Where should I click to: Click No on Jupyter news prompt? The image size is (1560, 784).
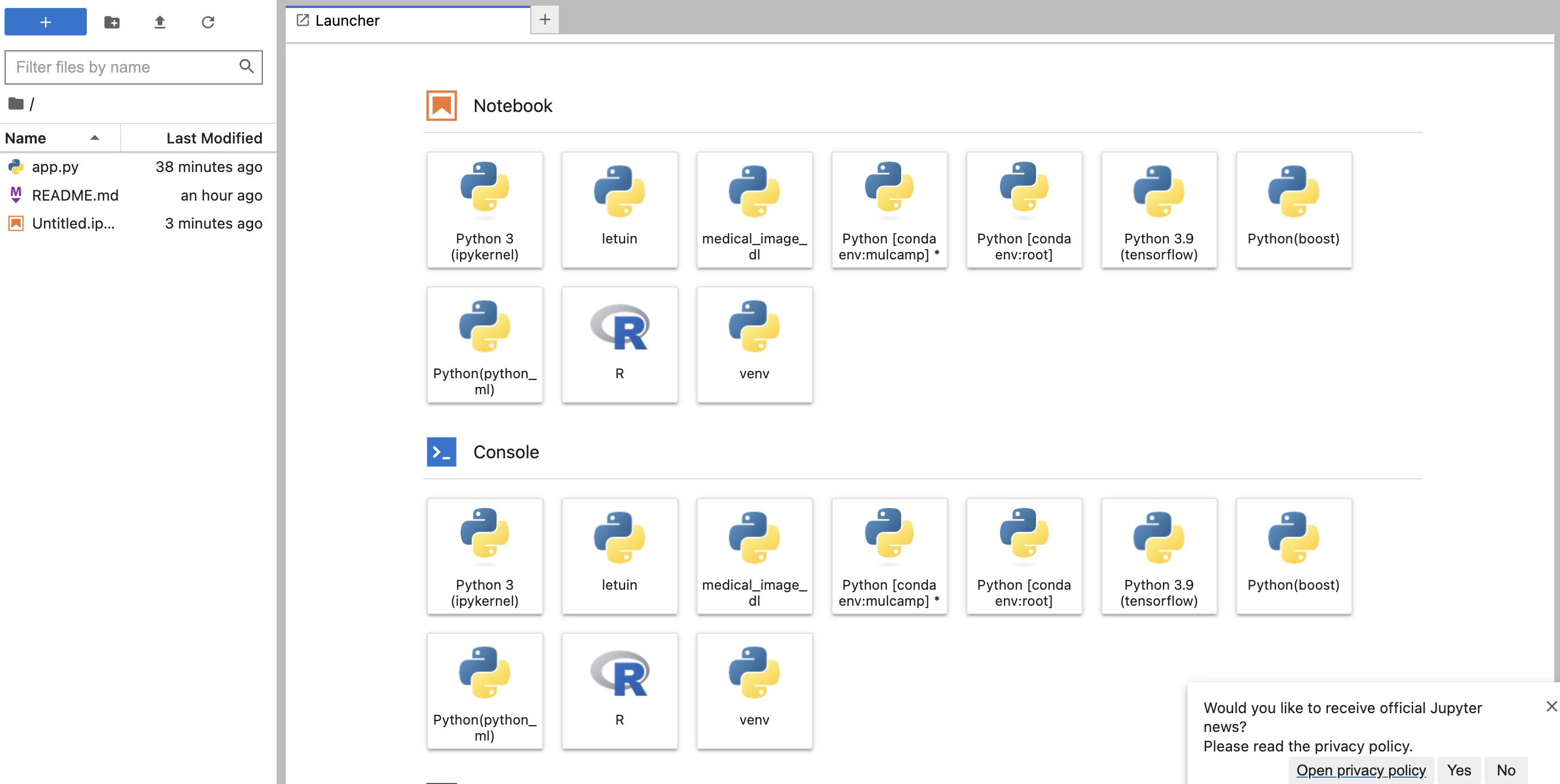pos(1506,770)
